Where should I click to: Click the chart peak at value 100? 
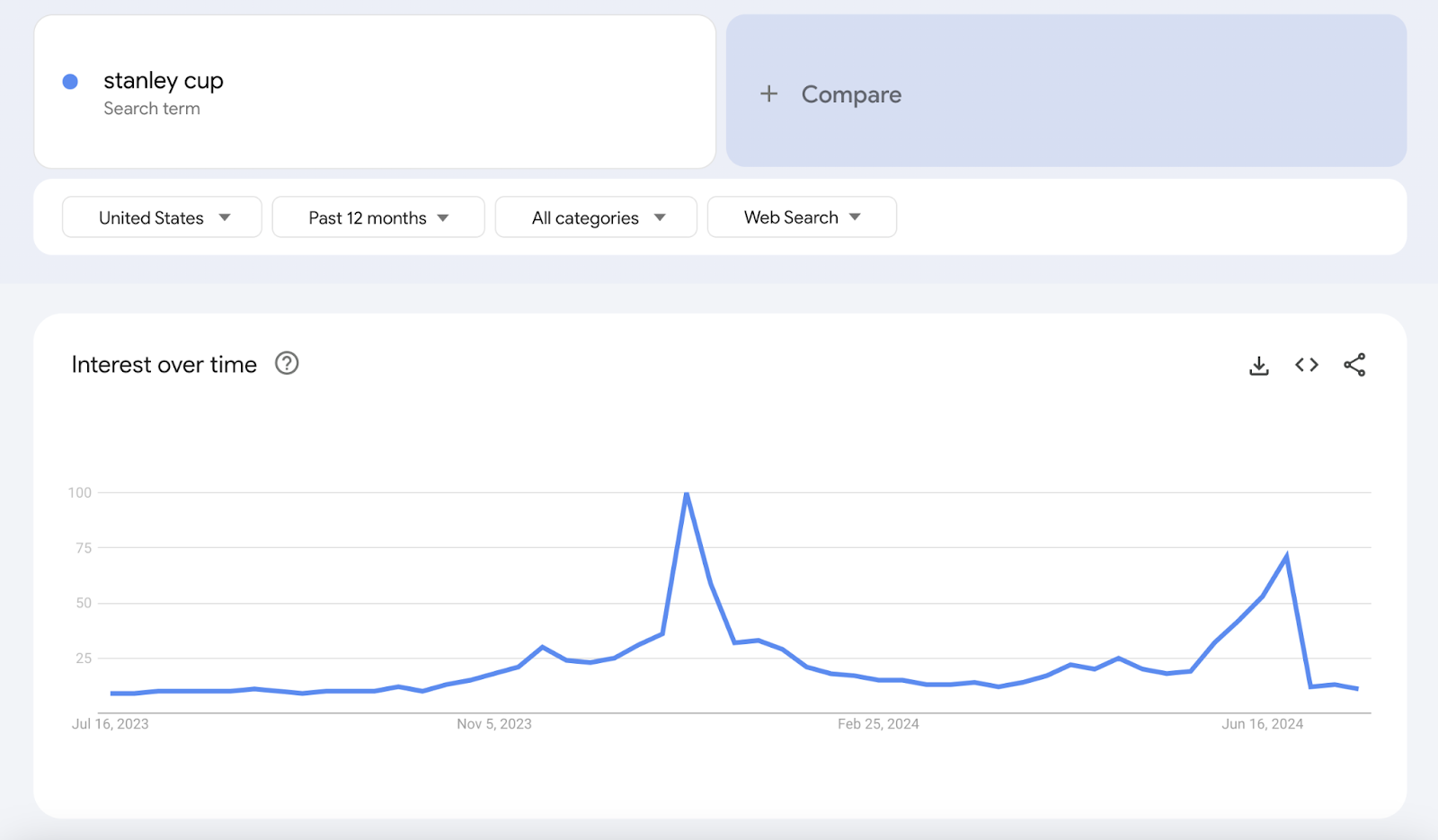tap(686, 492)
